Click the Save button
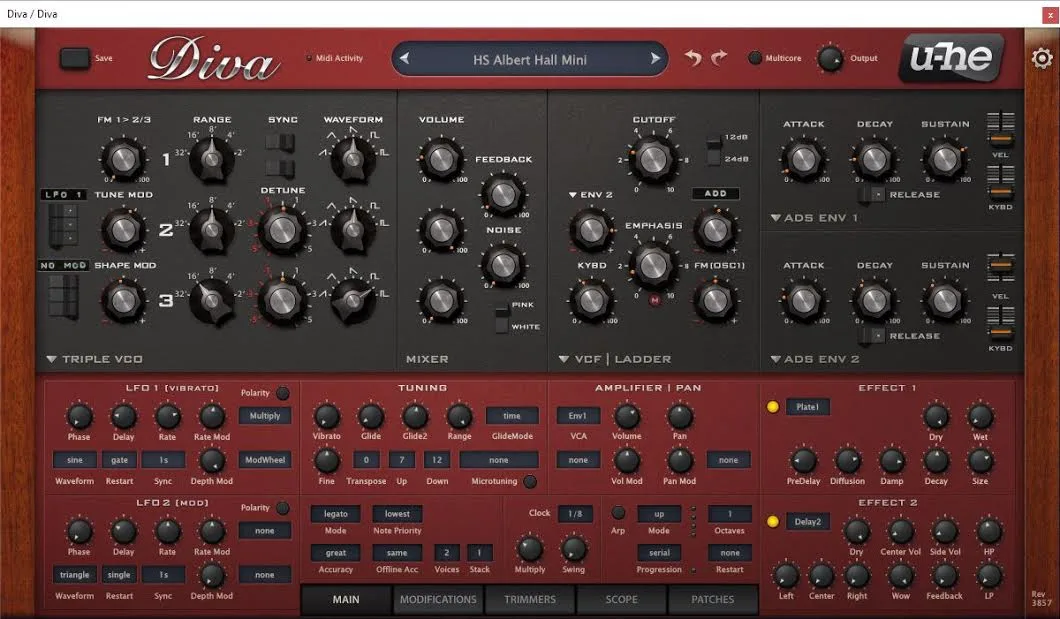The height and width of the screenshot is (619, 1060). (74, 58)
